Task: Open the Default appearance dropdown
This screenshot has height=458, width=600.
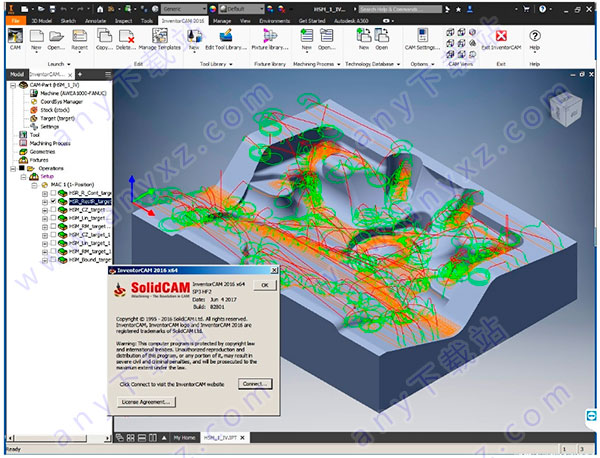Action: click(241, 9)
